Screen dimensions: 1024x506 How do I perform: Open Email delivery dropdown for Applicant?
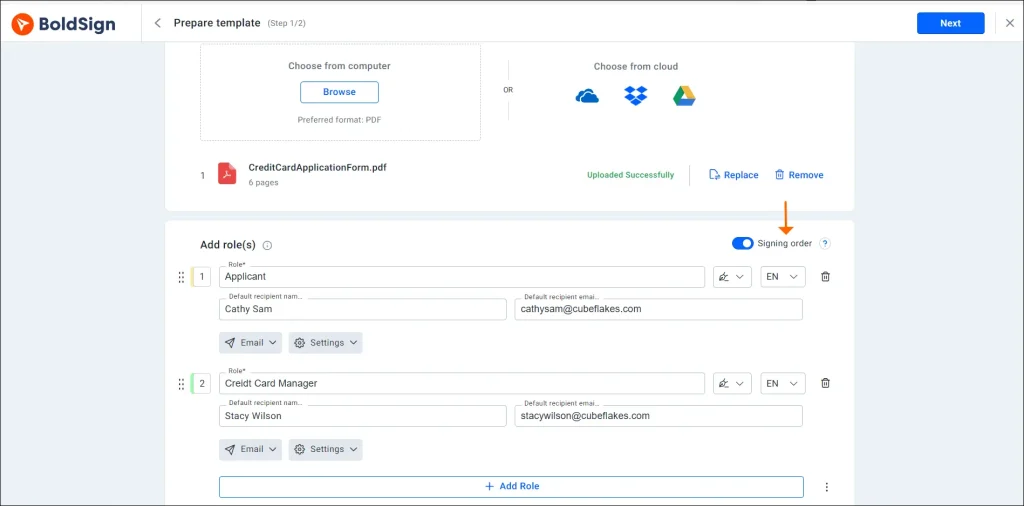click(250, 343)
